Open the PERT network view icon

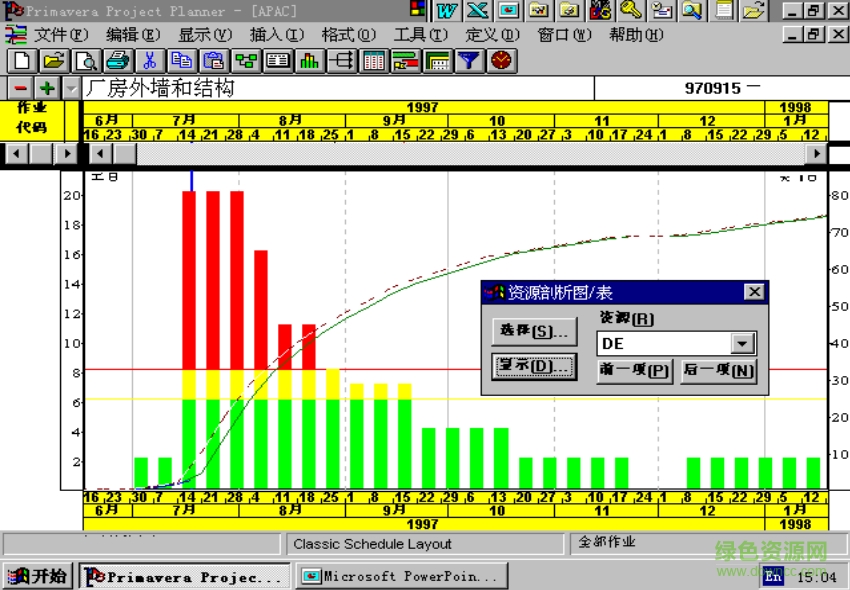pos(246,60)
